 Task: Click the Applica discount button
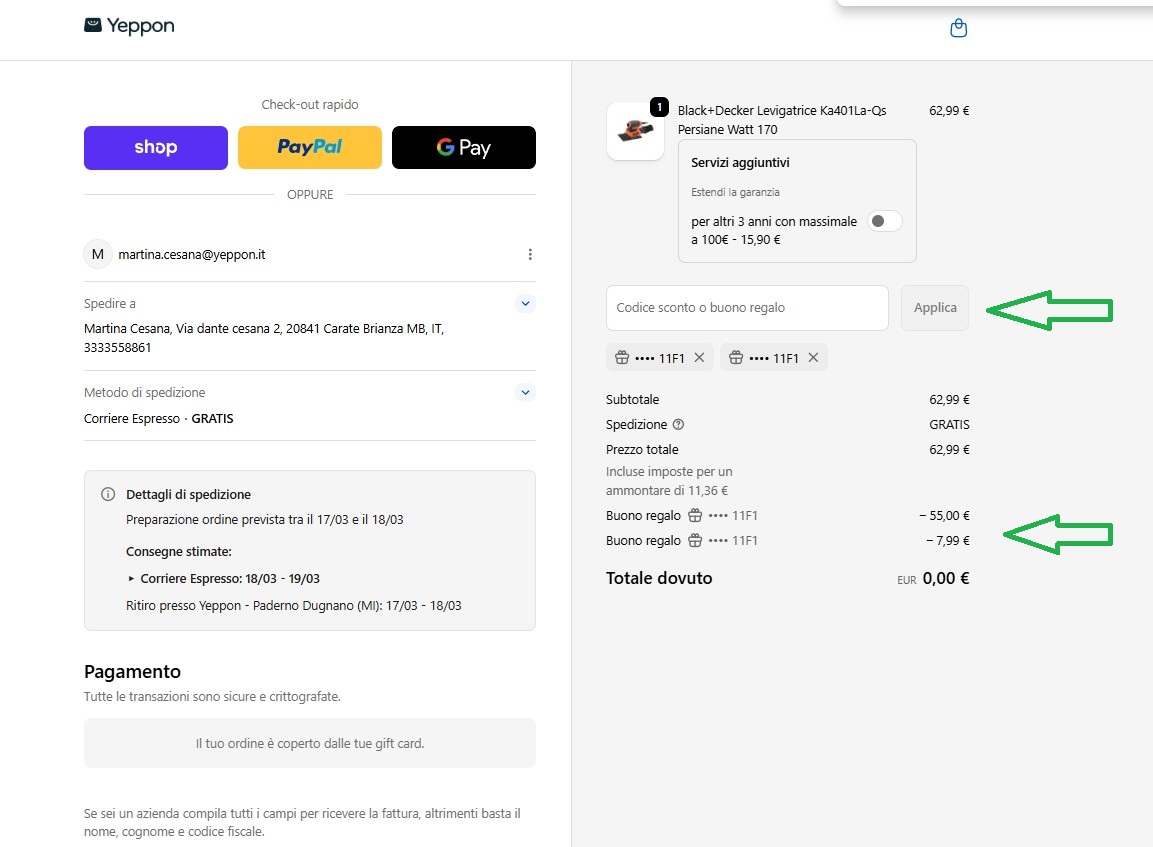point(935,307)
